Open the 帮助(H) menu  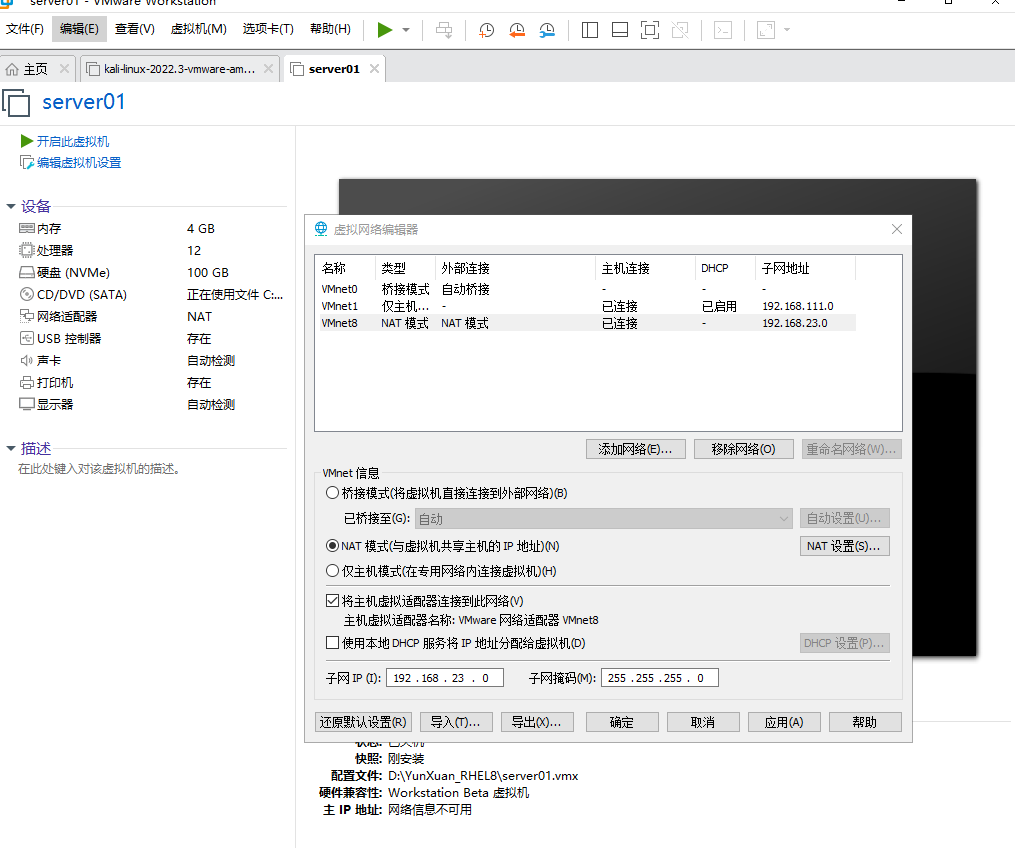point(330,29)
